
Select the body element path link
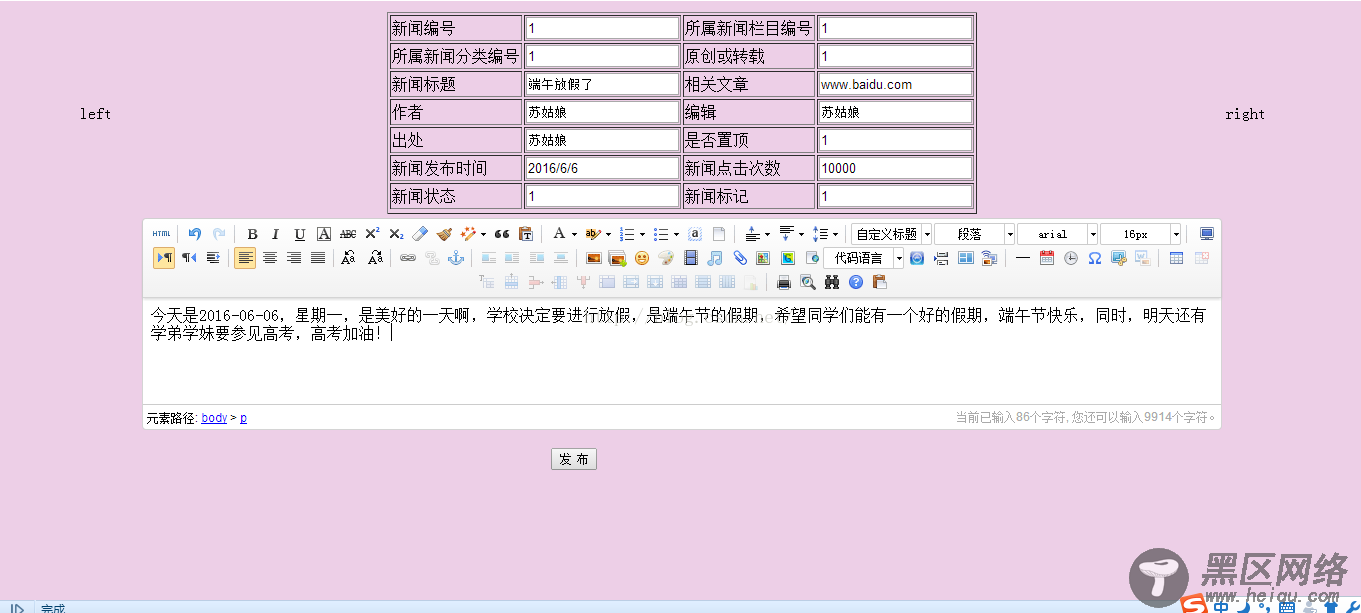tap(214, 418)
